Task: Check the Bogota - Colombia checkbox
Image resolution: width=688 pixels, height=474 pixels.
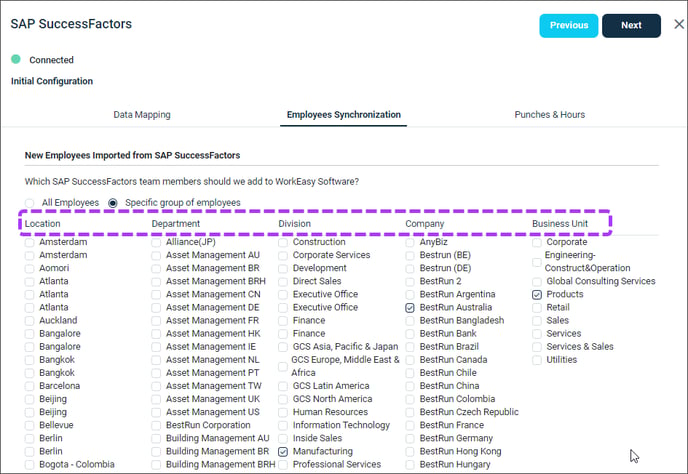Action: (29, 464)
